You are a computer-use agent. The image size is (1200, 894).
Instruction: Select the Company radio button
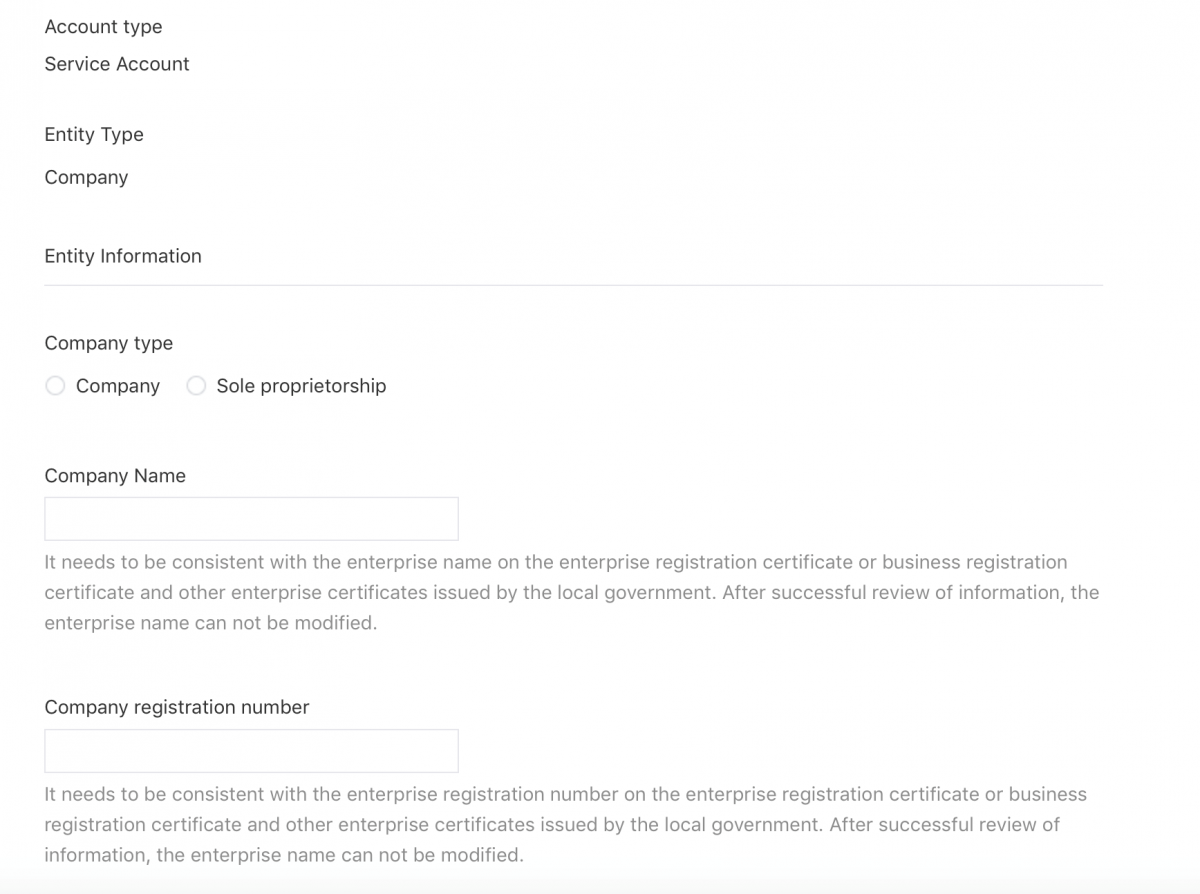(x=56, y=386)
